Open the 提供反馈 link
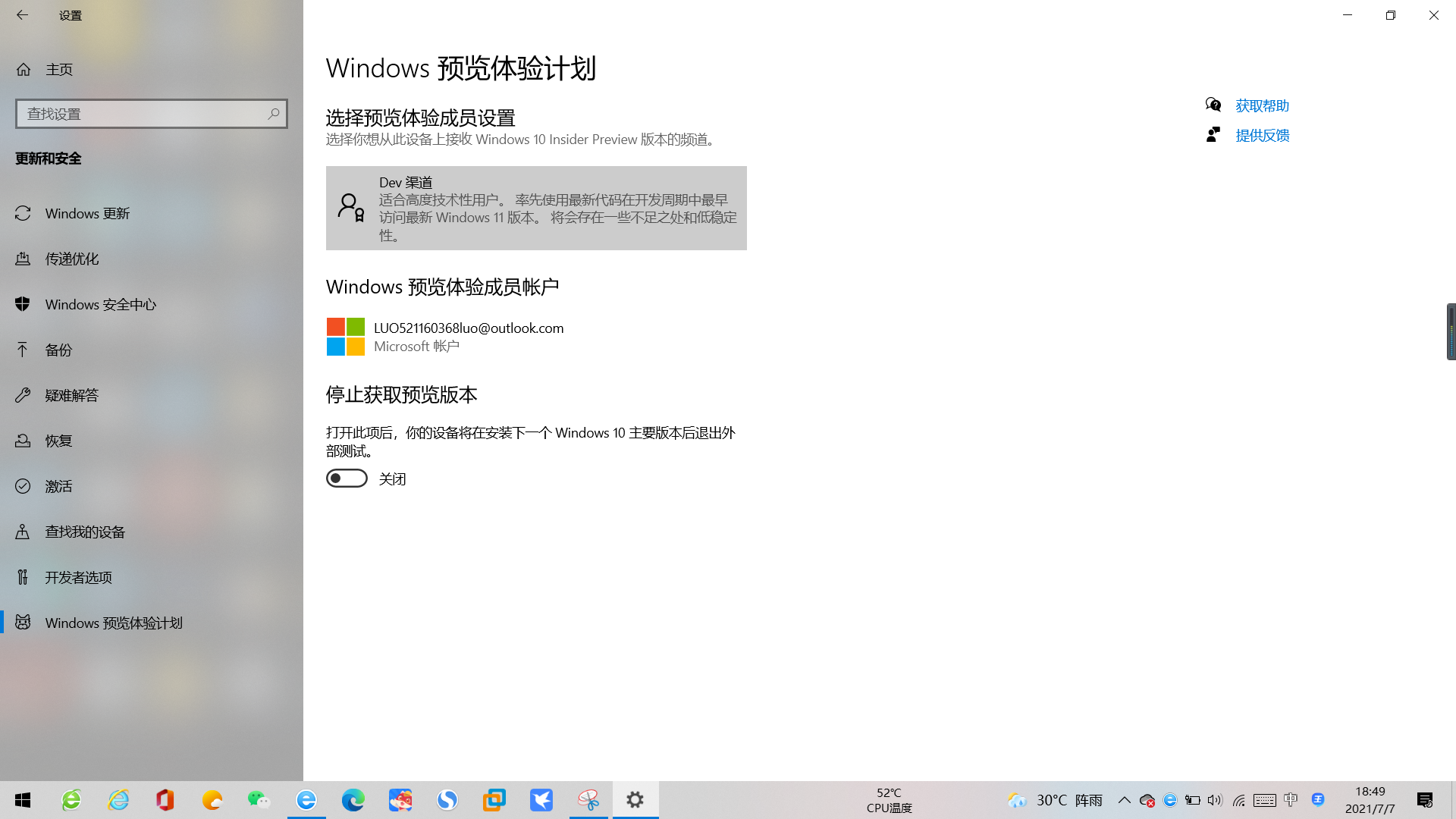 coord(1262,136)
